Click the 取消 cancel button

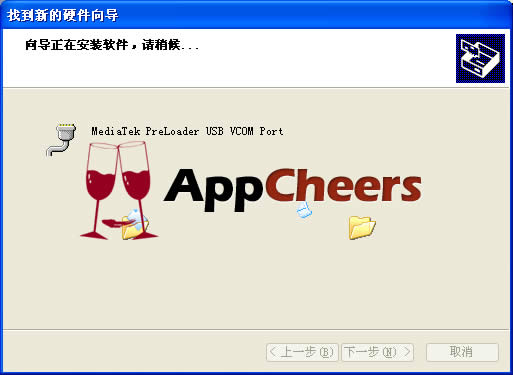click(462, 352)
